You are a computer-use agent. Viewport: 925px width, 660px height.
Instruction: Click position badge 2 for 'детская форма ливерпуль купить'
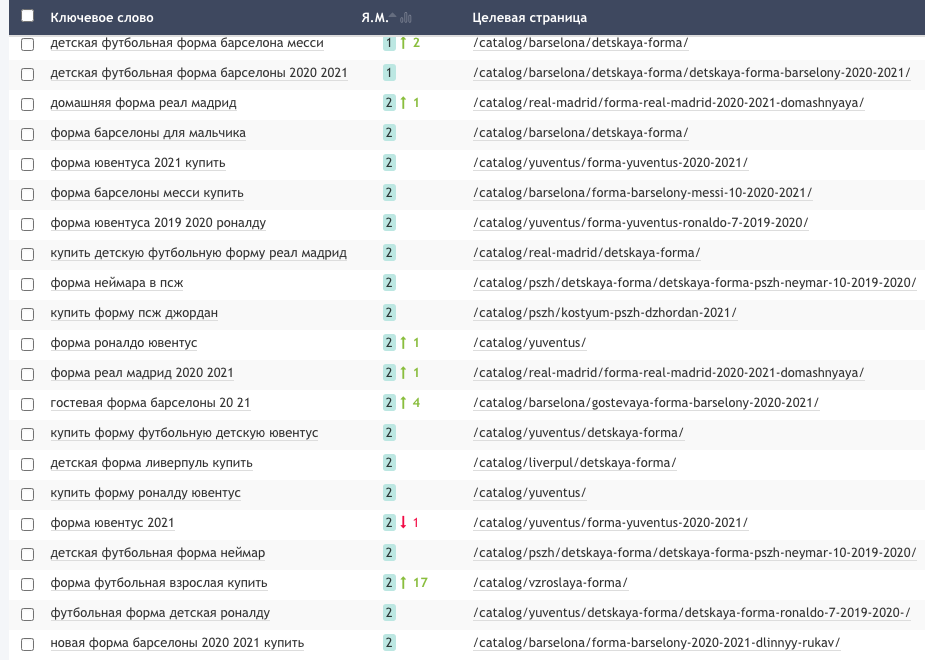coord(389,463)
